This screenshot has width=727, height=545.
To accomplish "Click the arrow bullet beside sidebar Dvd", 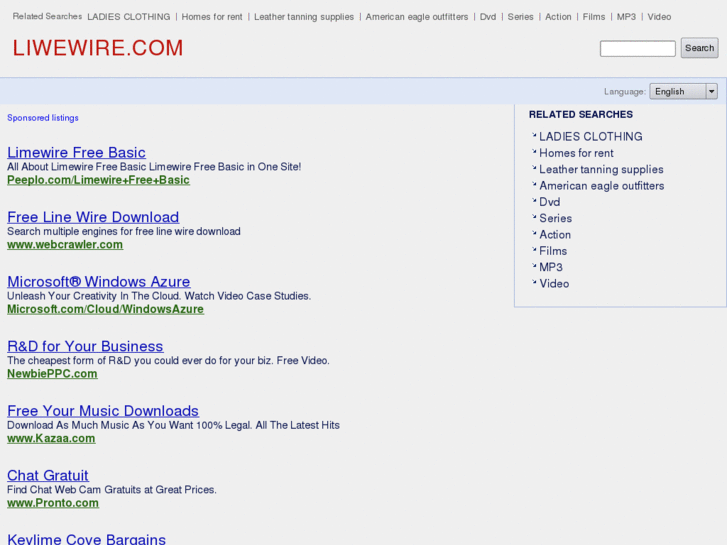I will click(534, 200).
